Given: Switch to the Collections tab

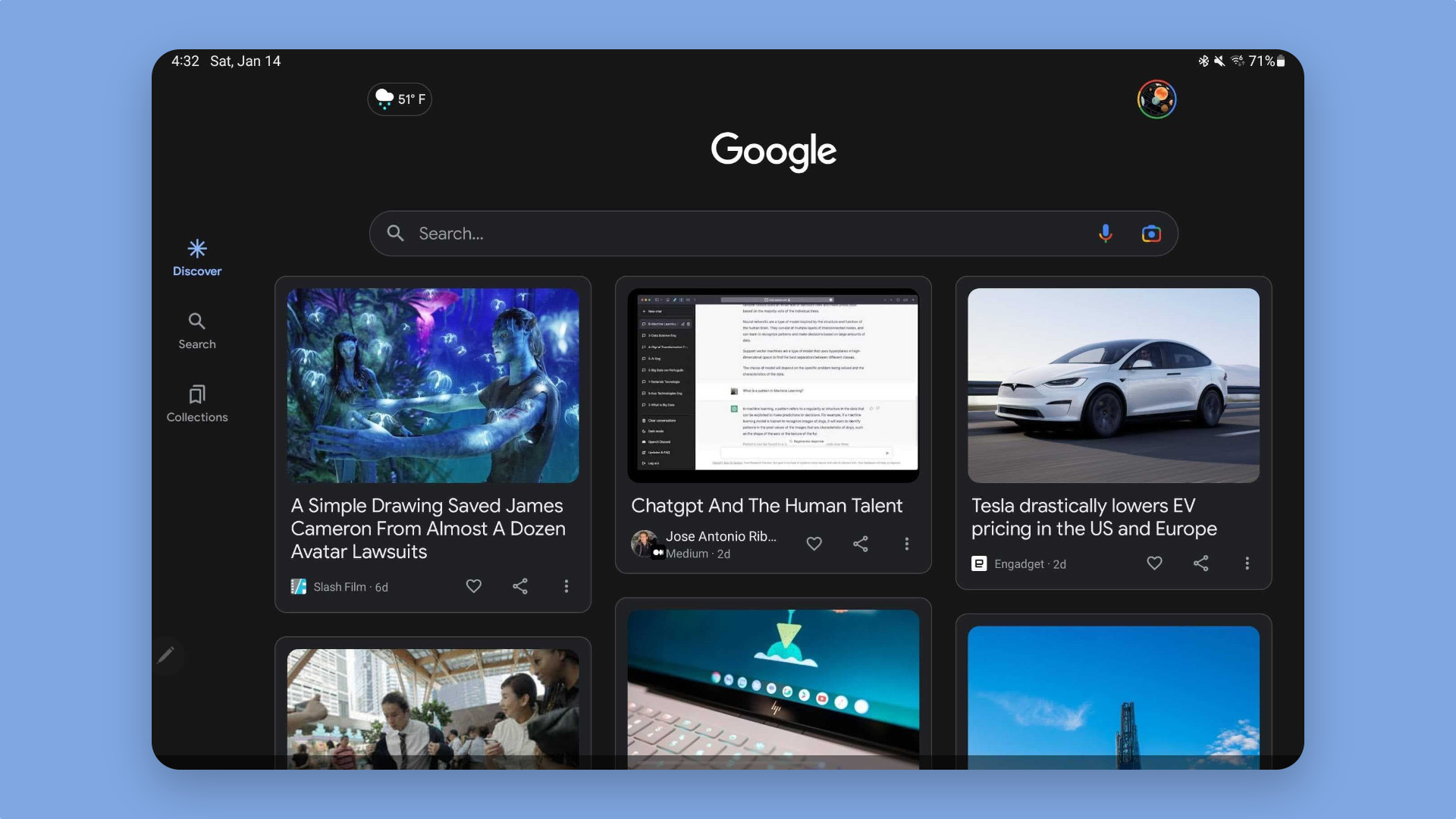Looking at the screenshot, I should coord(196,403).
